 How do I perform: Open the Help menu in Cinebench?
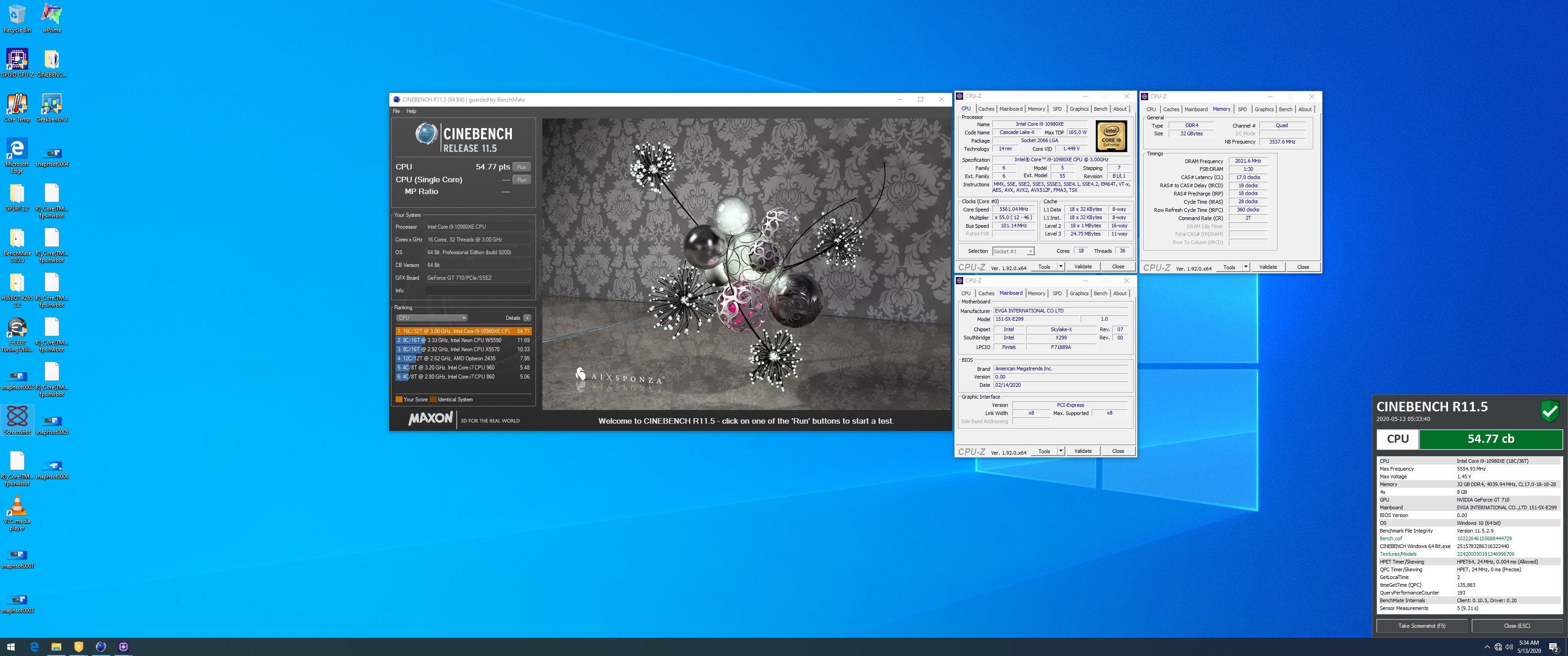click(412, 111)
